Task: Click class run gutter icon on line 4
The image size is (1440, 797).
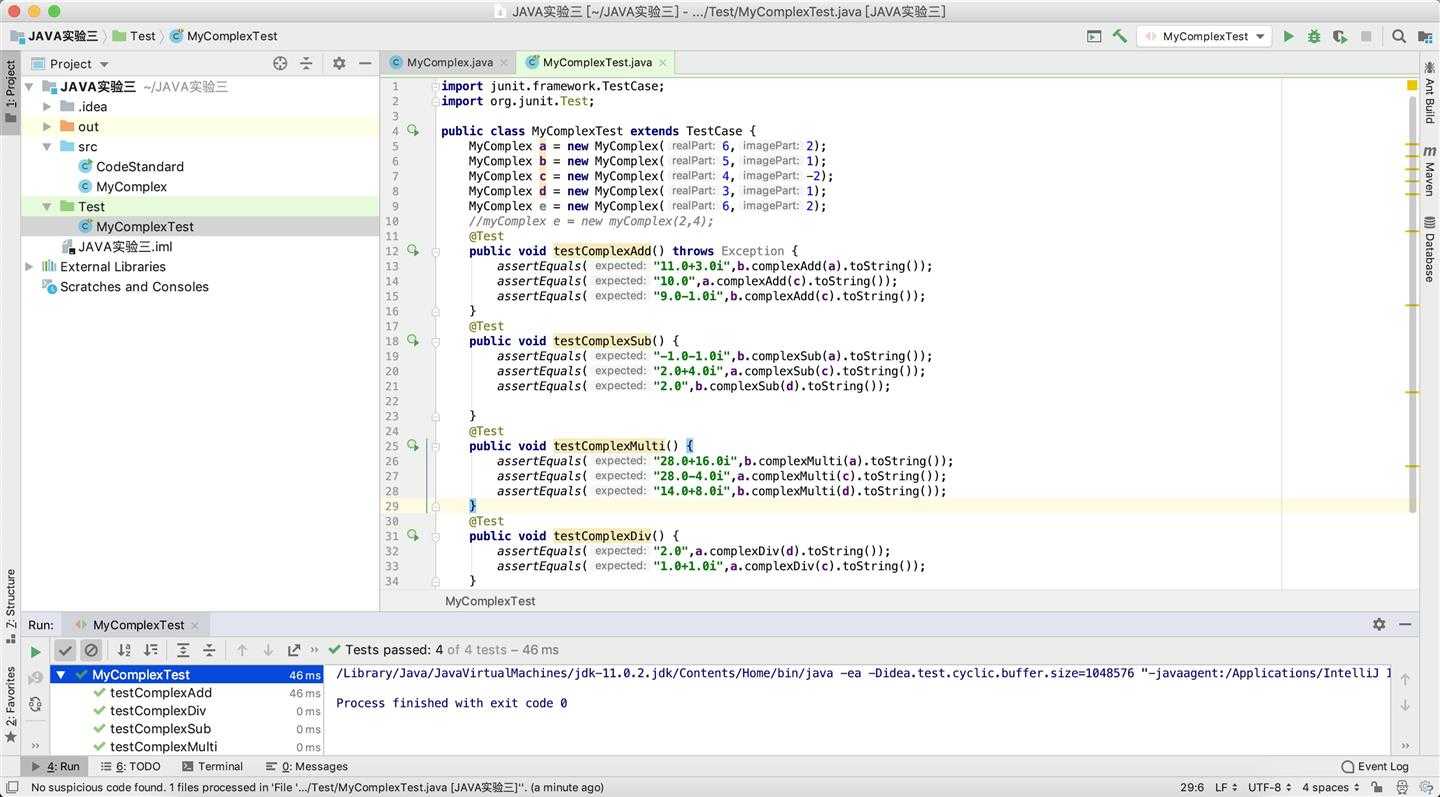Action: 412,131
